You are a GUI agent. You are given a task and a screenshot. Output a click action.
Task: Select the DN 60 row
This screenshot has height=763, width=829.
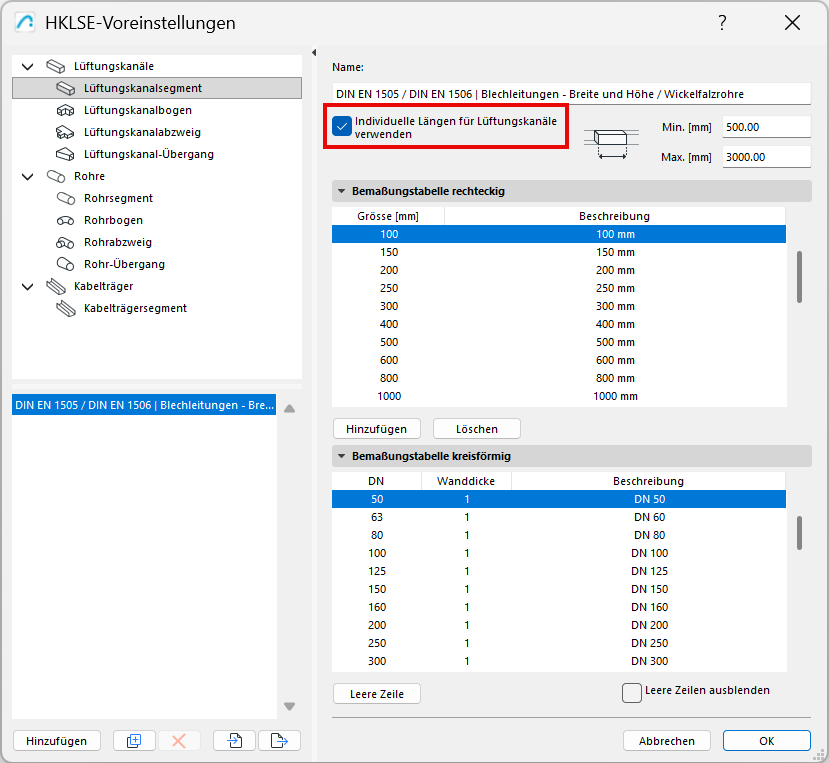pos(559,517)
